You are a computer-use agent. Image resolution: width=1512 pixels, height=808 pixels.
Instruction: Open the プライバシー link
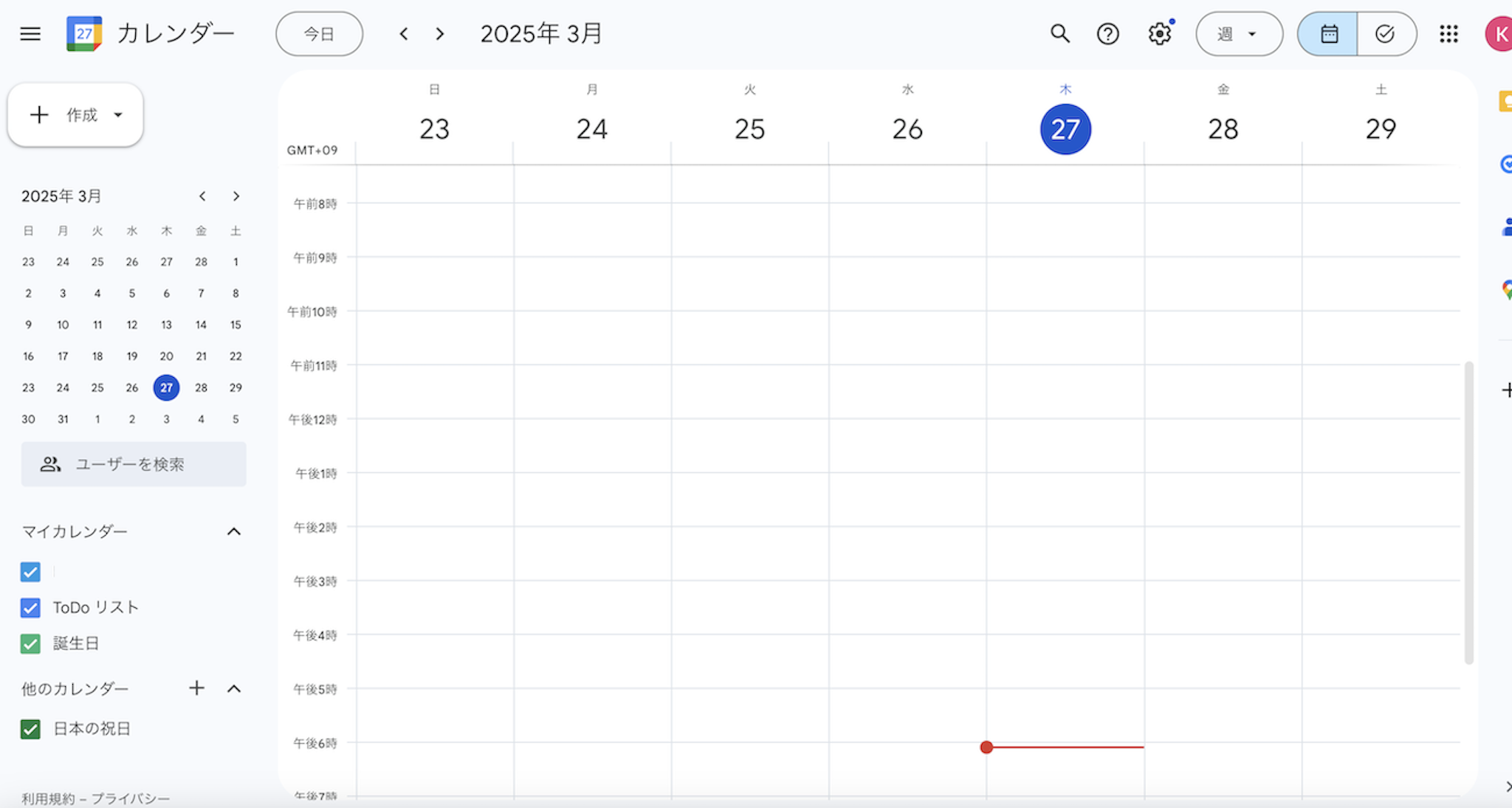[x=131, y=798]
